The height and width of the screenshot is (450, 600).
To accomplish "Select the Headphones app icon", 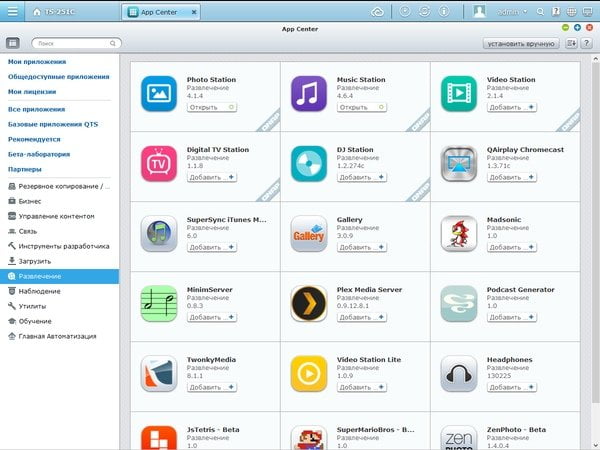I will click(459, 374).
